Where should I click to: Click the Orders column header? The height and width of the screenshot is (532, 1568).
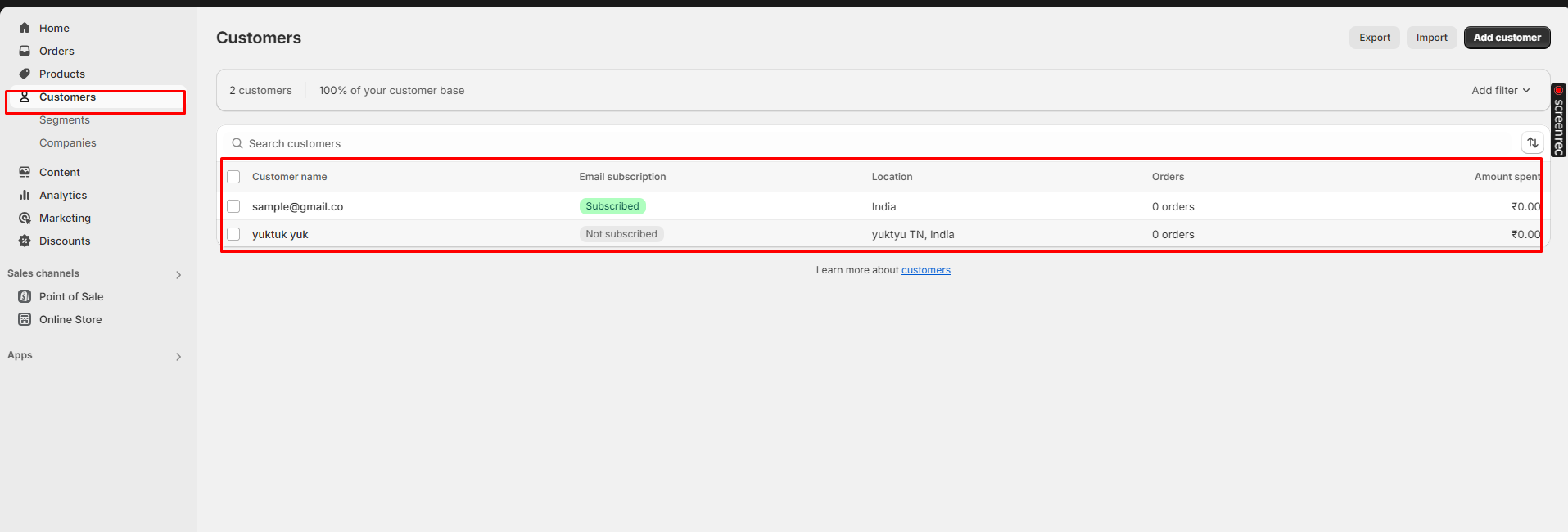pyautogui.click(x=1168, y=177)
